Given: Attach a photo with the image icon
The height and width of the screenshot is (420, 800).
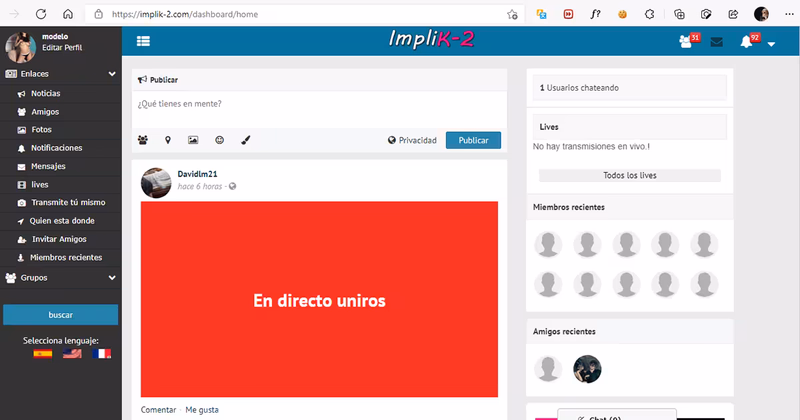Looking at the screenshot, I should [193, 141].
